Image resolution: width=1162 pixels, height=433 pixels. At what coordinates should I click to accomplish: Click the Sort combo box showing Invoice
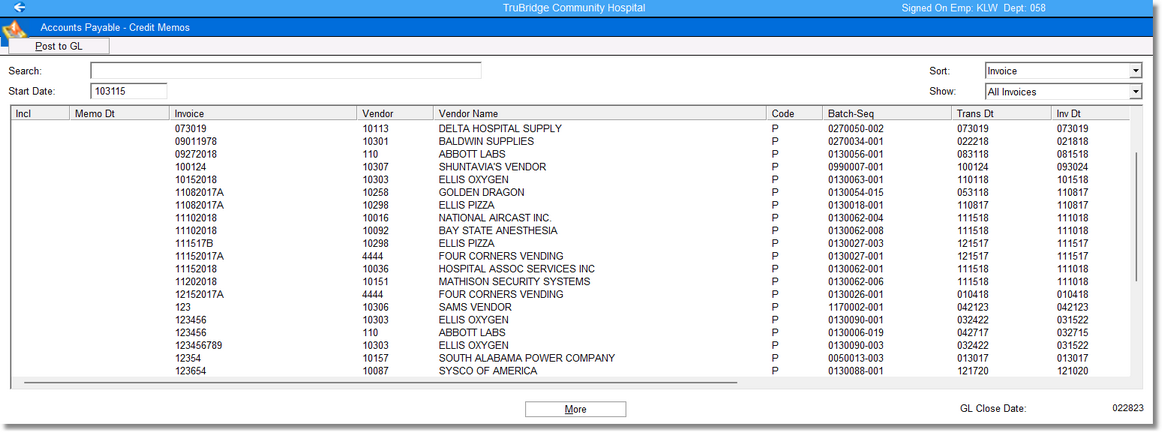pos(1063,71)
